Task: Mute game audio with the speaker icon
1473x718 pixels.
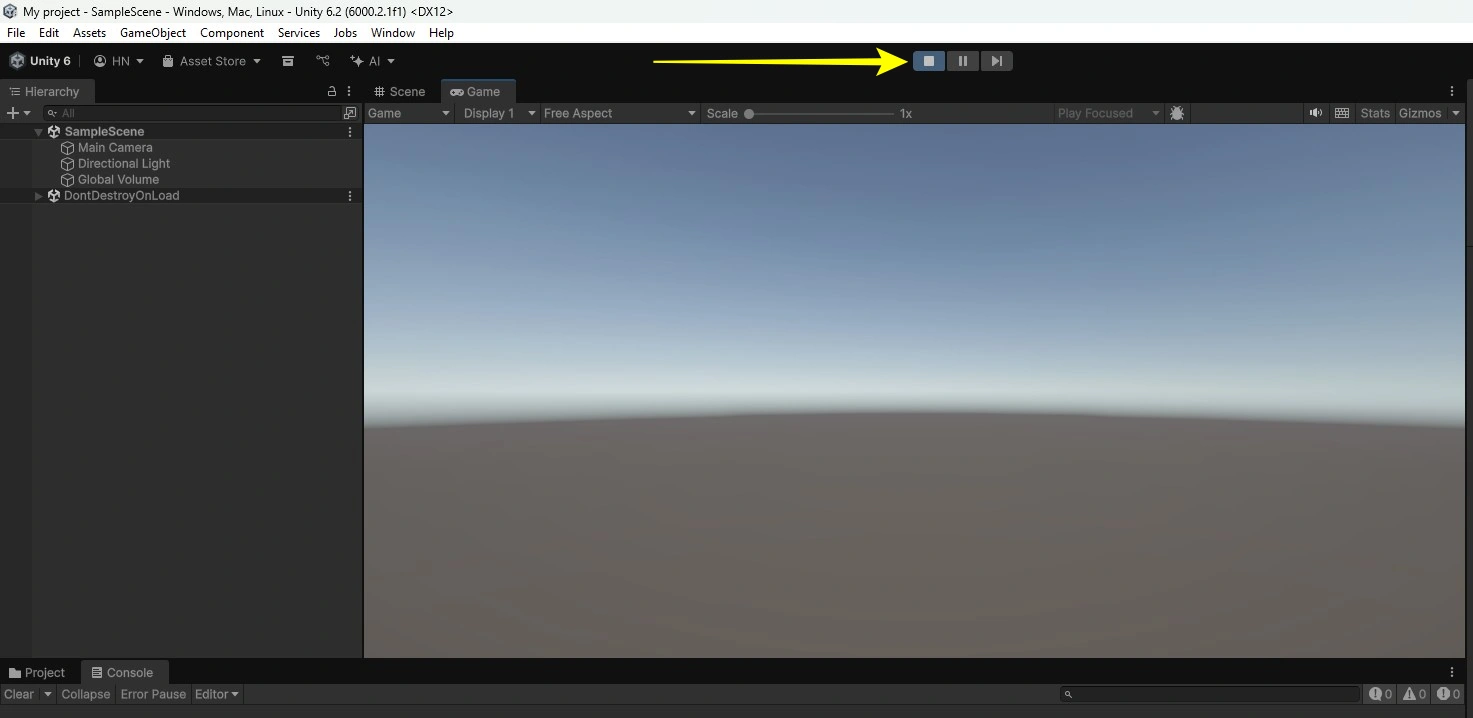Action: (1316, 113)
